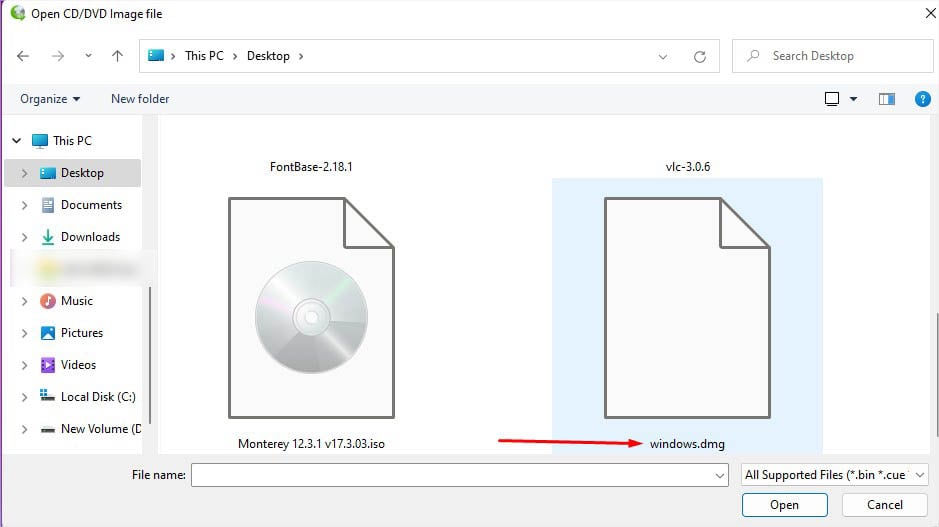Screen dimensions: 939x527
Task: Expand the Videos tree node
Action: (x=24, y=365)
